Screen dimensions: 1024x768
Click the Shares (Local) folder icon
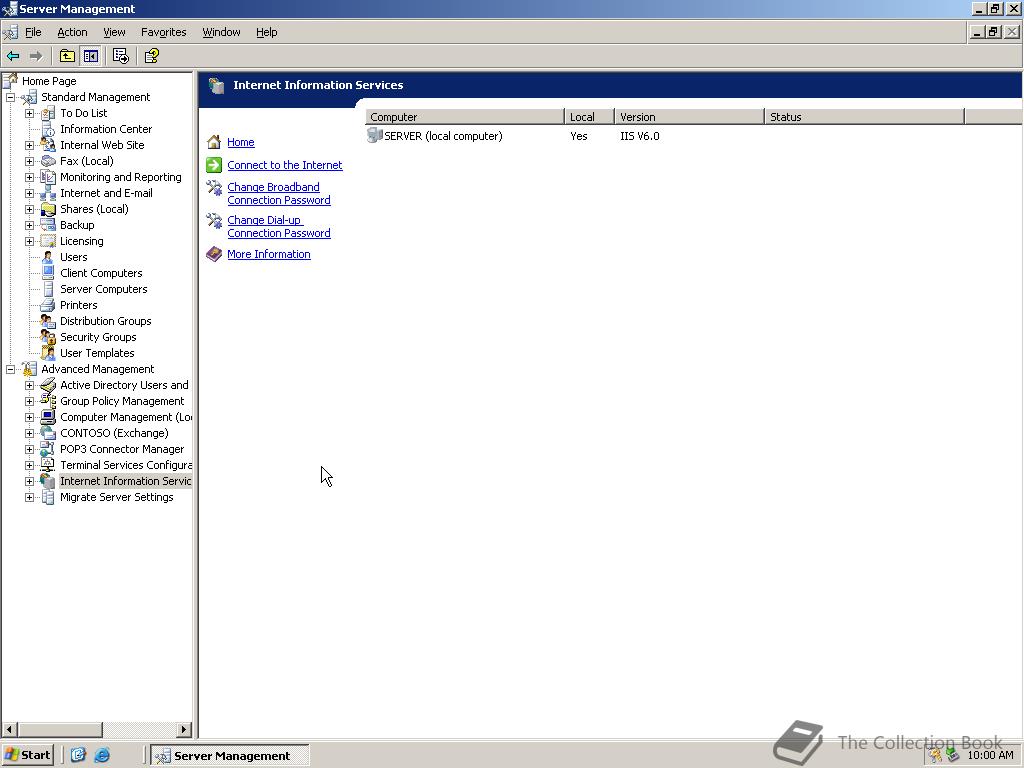tap(48, 209)
